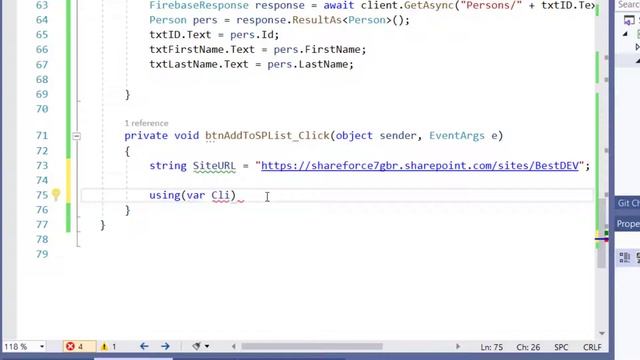This screenshot has width=640, height=360.
Task: Click 'GetAsync' method call on line 63
Action: pyautogui.click(x=429, y=5)
